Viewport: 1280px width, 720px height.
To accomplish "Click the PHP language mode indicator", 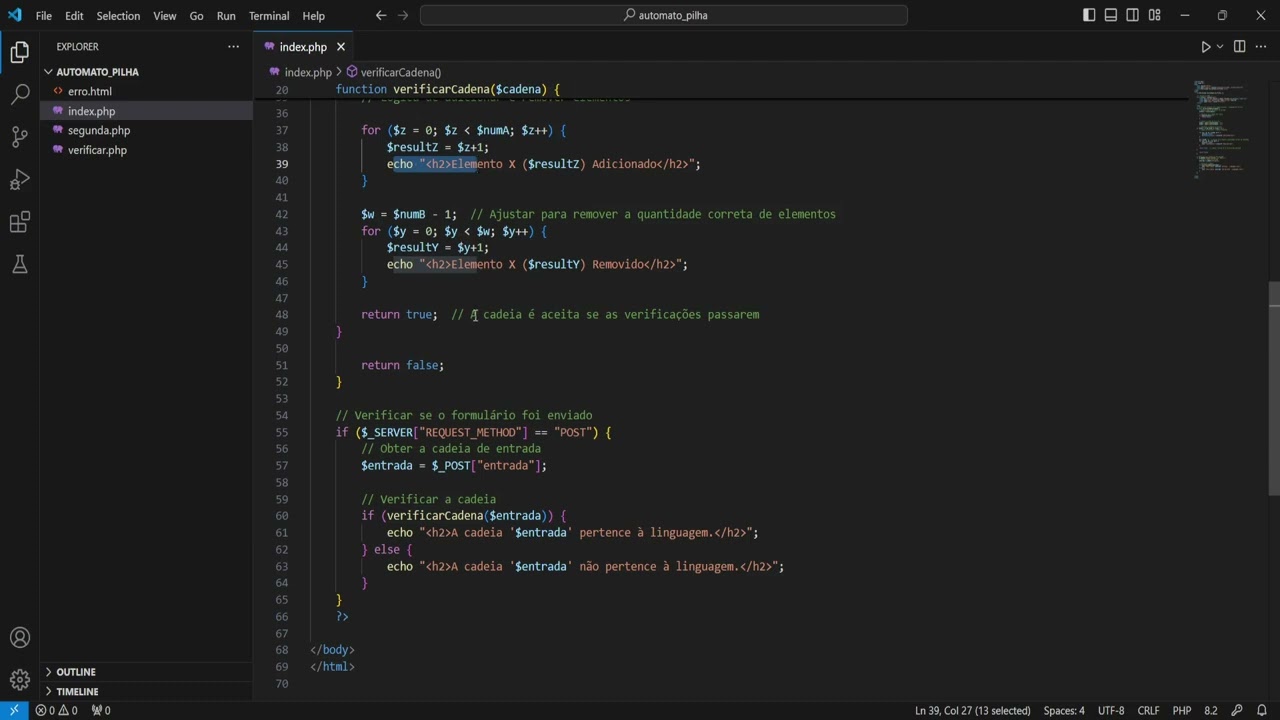I will coord(1181,710).
